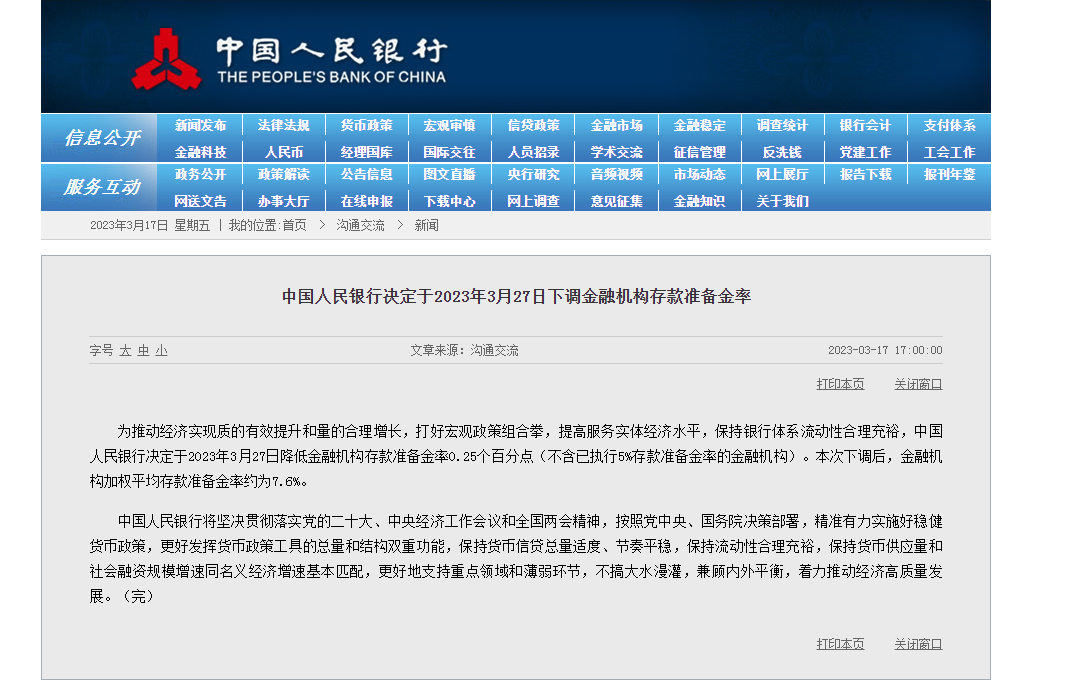Click the 关闭窗口 close window link
The image size is (1066, 683).
[x=916, y=383]
